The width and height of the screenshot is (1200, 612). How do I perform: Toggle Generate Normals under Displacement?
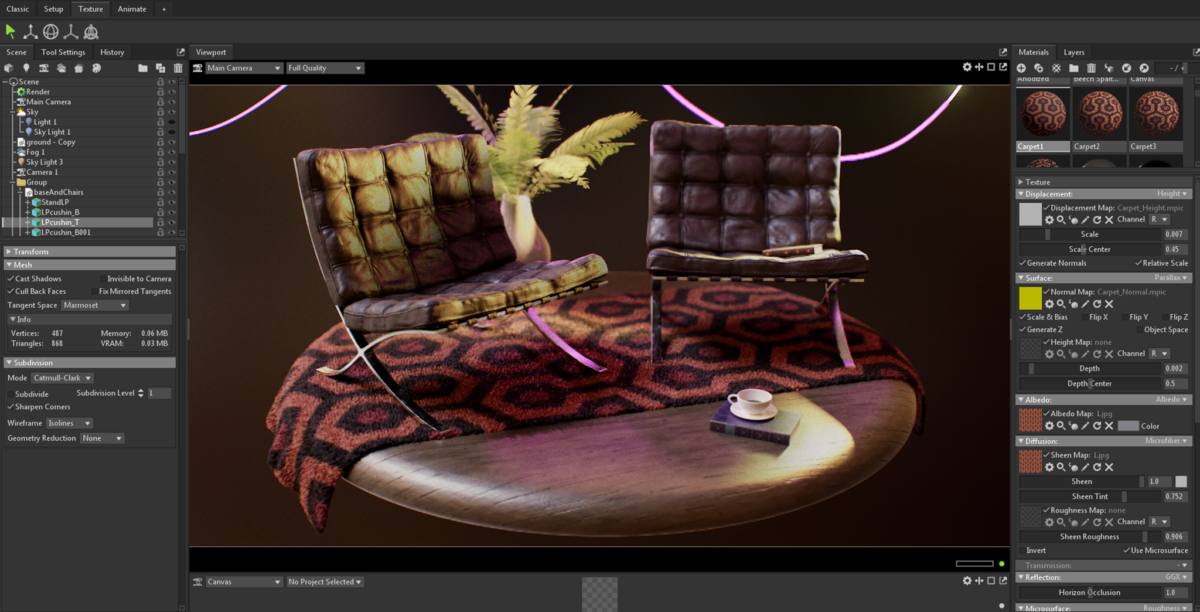tap(1052, 261)
